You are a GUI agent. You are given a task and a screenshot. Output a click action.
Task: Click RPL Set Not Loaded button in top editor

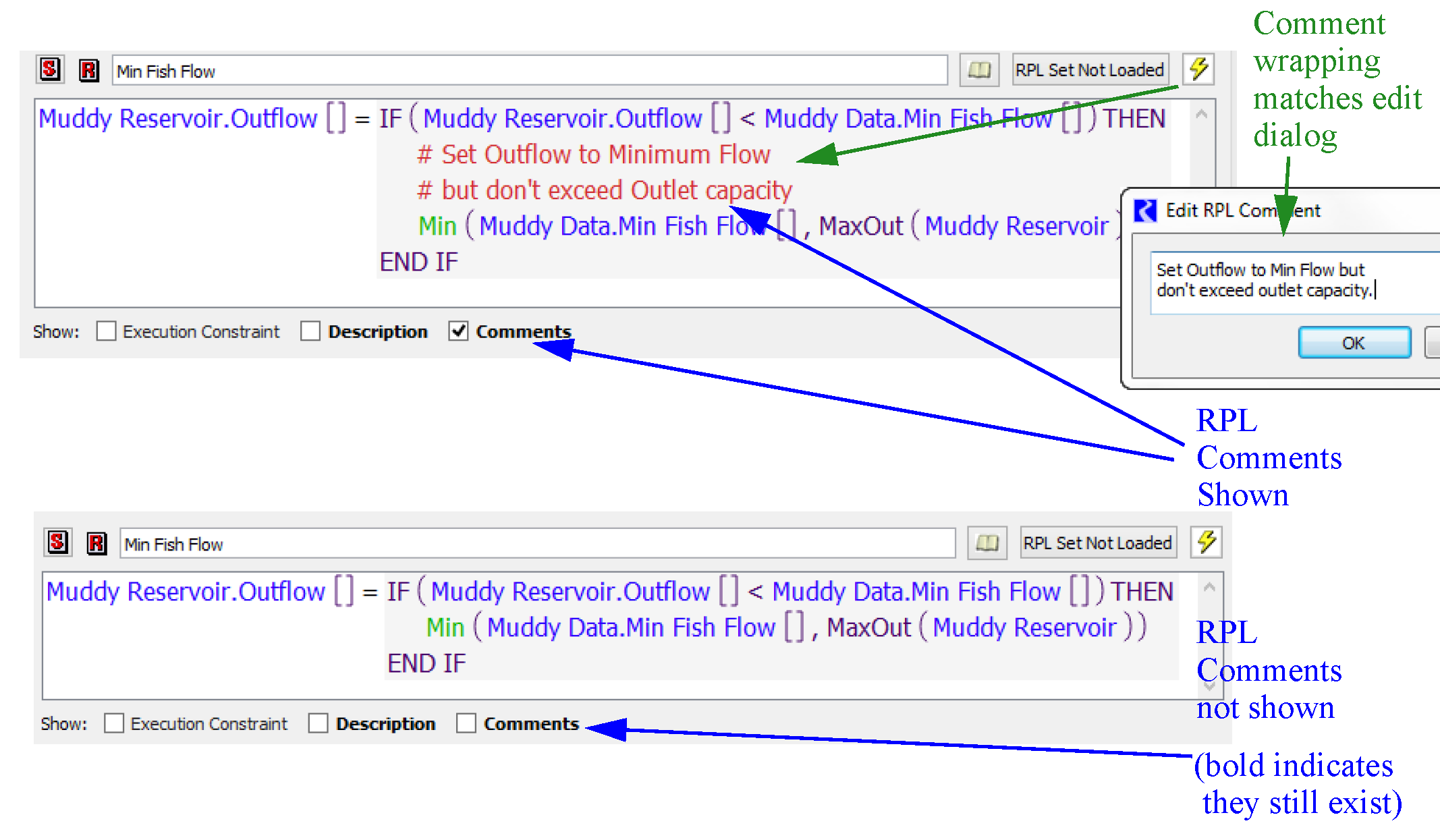tap(1090, 70)
